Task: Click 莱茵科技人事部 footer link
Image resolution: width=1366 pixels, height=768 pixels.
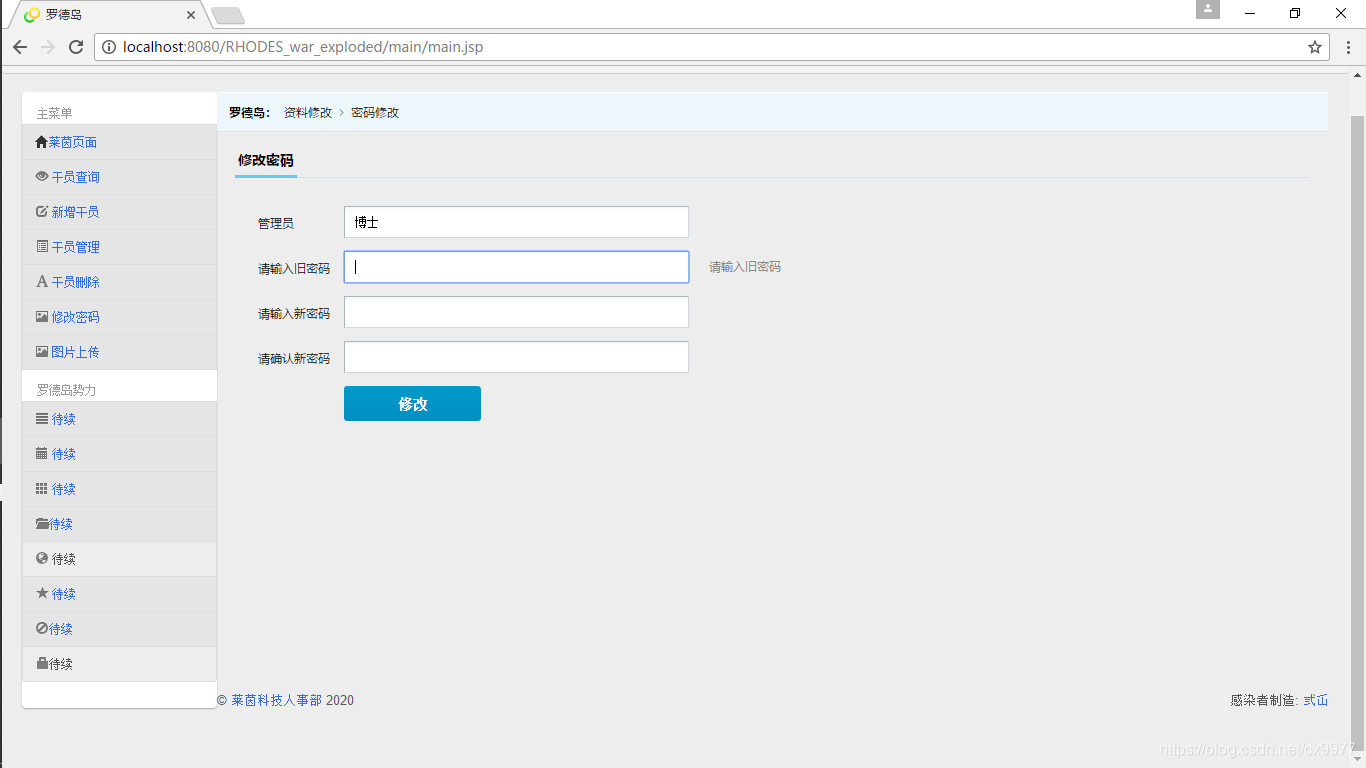Action: tap(277, 700)
